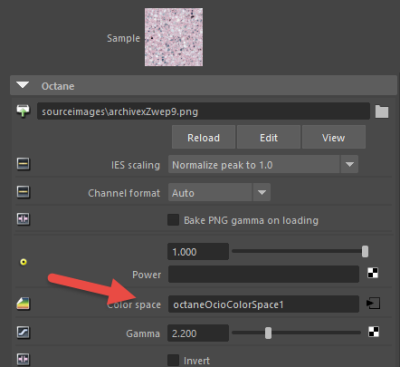Open Power texture checker map button

(x=373, y=273)
